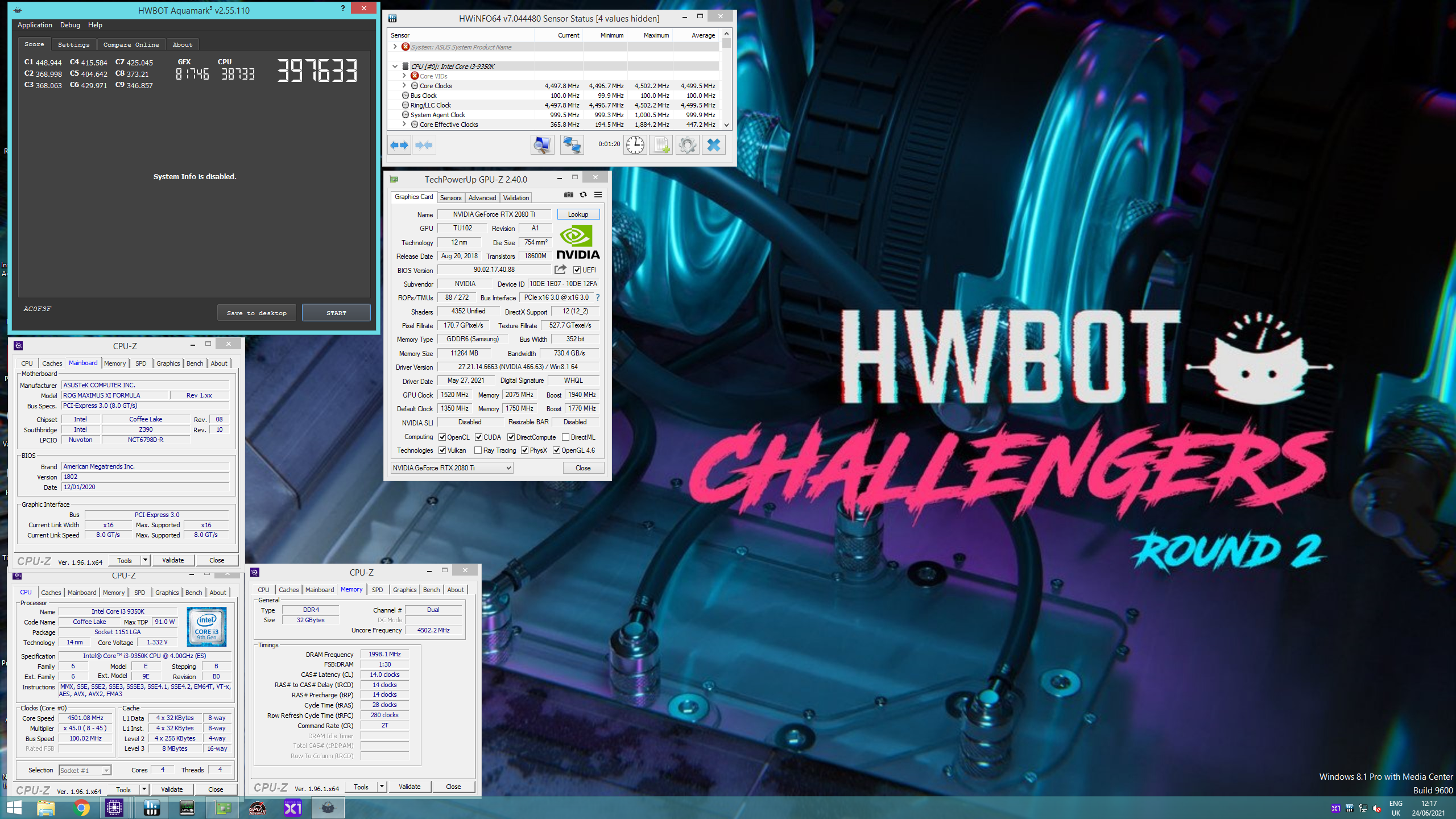Screen dimensions: 1456x819
Task: Click the HWiNFO scrollbar up arrow
Action: click(x=726, y=34)
